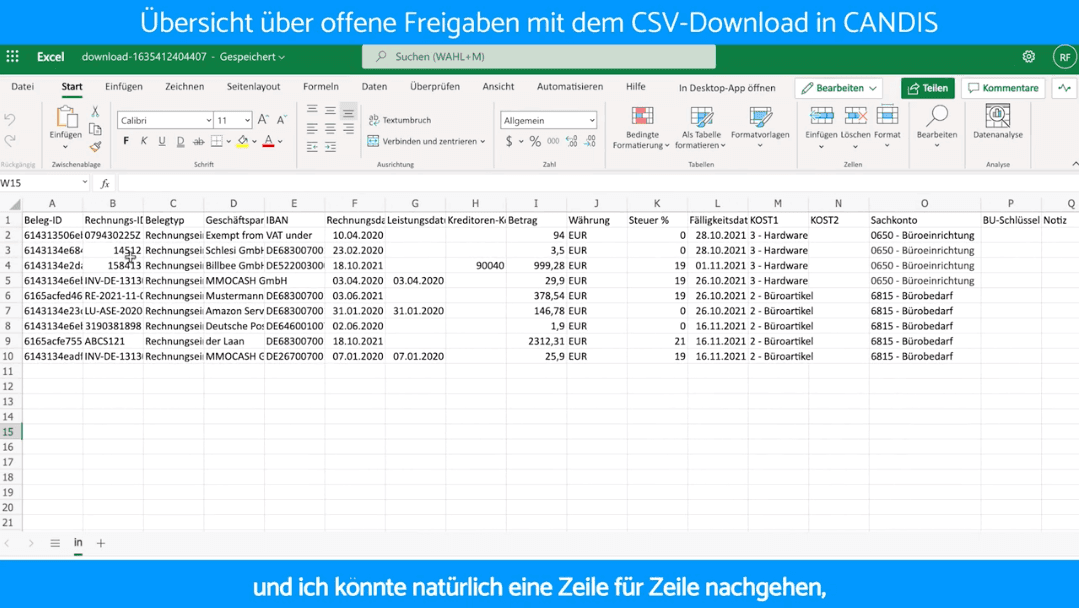The width and height of the screenshot is (1080, 608).
Task: Expand the fill color dropdown arrow
Action: 254,142
